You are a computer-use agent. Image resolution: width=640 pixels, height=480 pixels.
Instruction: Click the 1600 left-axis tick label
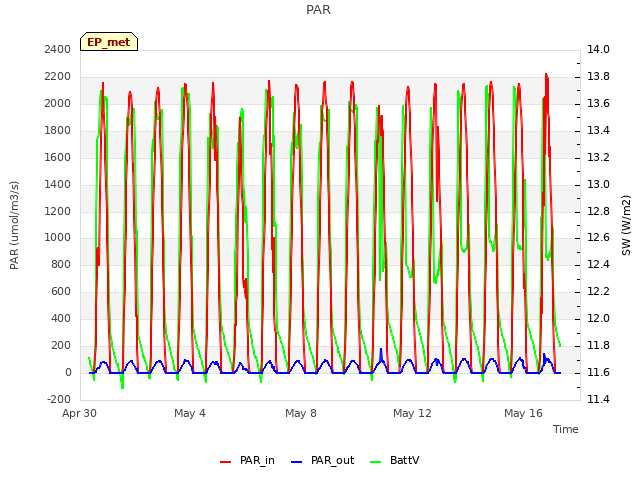58,157
